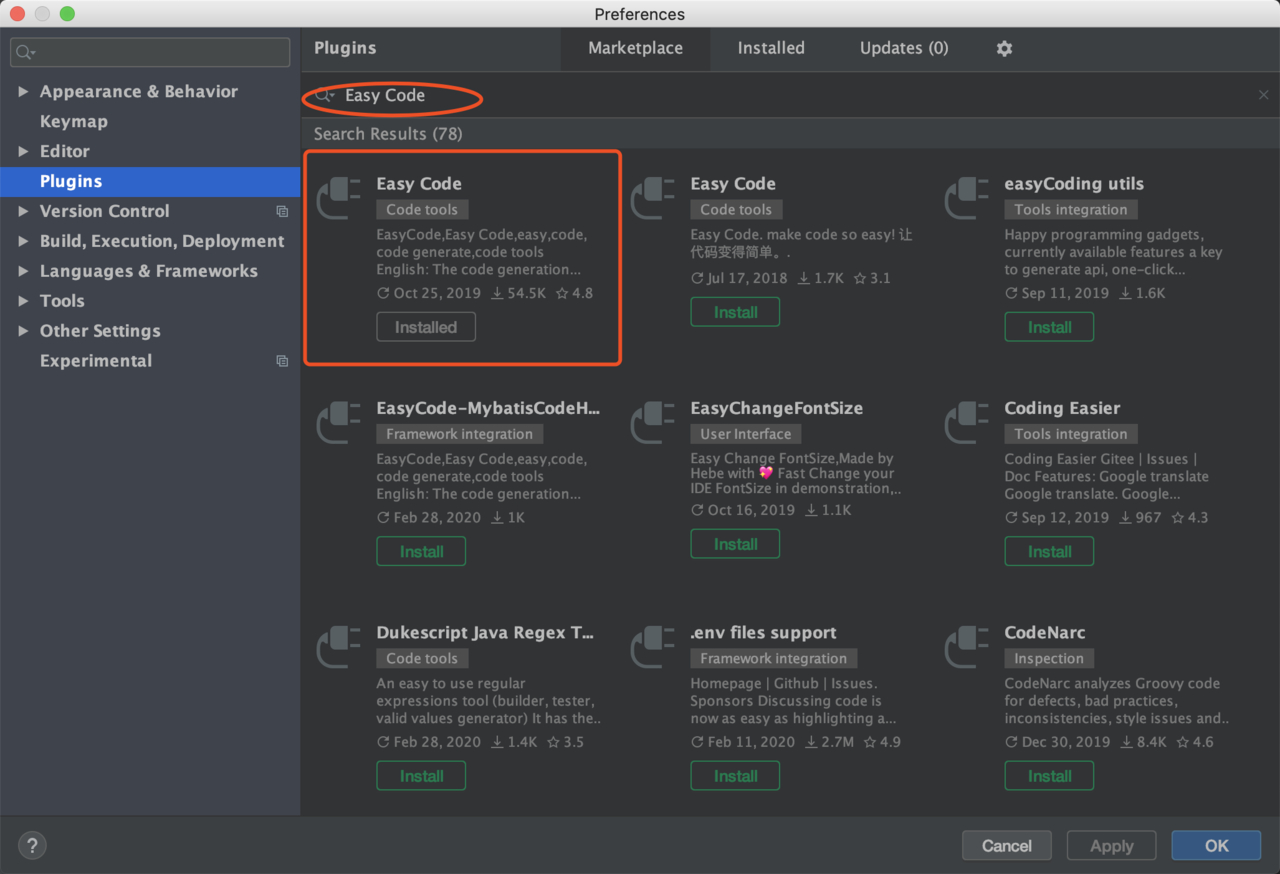Click the icon beside Version Control entry
This screenshot has height=874, width=1280.
(282, 211)
